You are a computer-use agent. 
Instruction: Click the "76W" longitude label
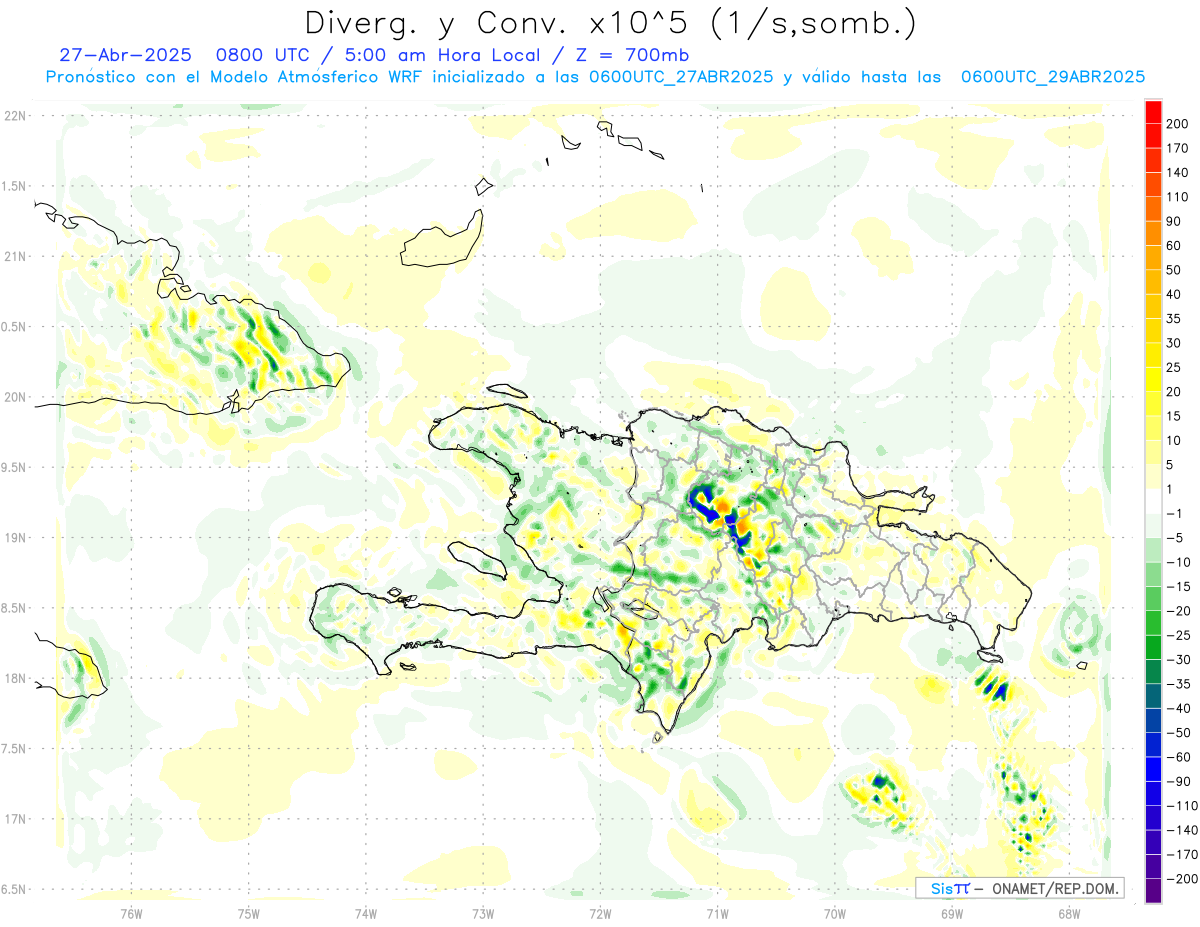[x=131, y=913]
